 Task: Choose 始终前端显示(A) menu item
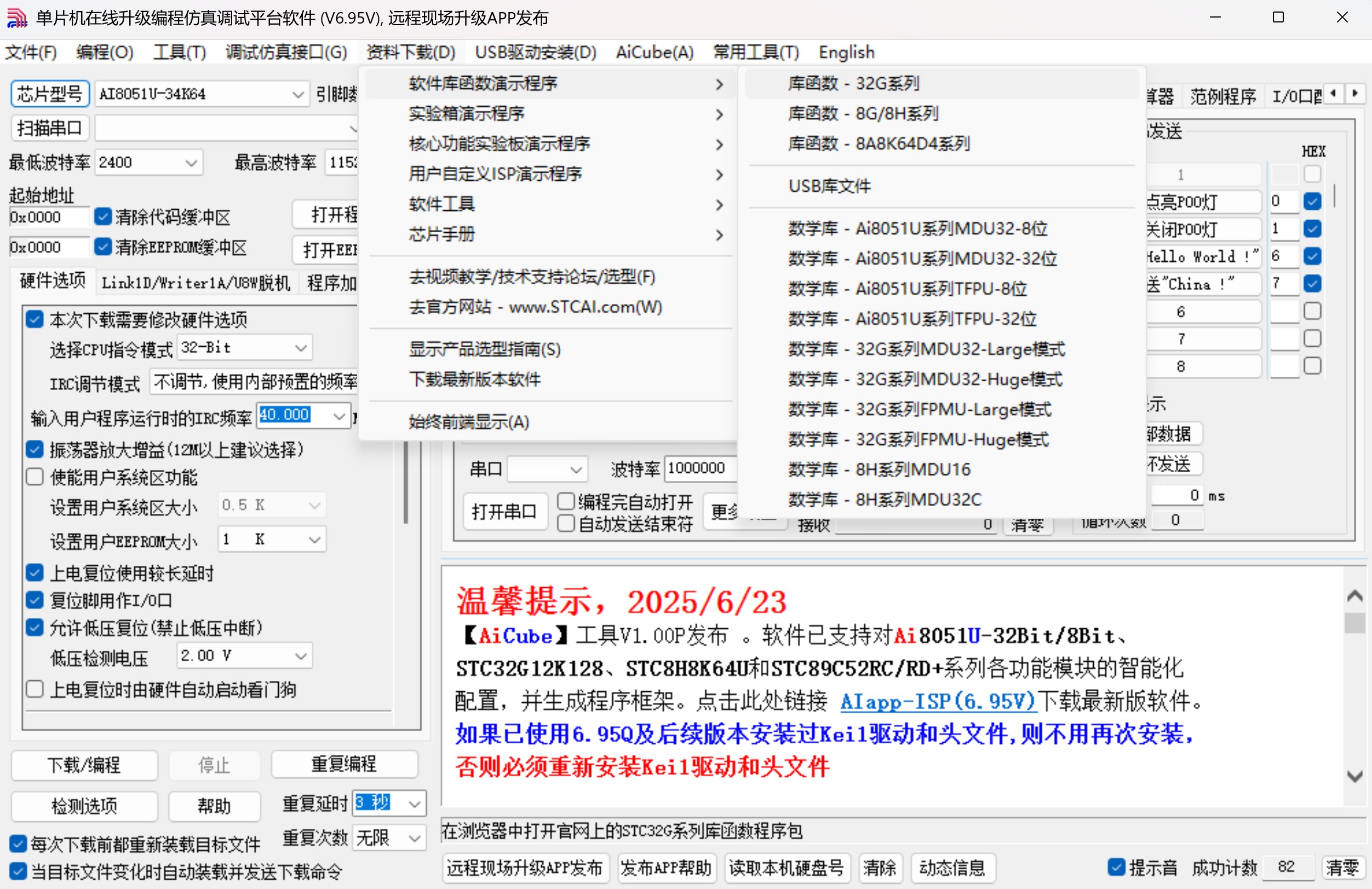click(550, 422)
